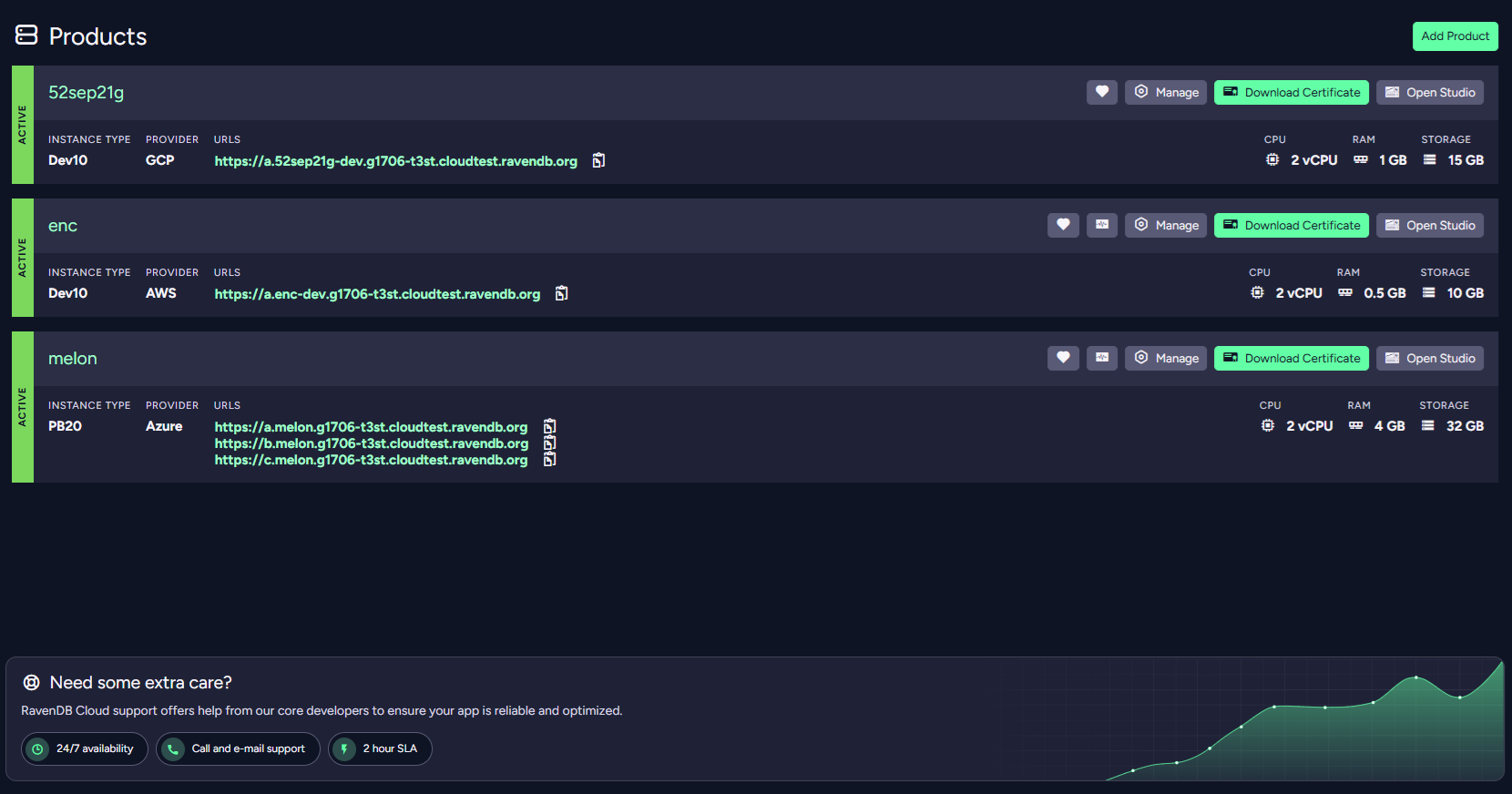Click the ACTIVE status strip for melon
The height and width of the screenshot is (794, 1512).
[23, 407]
